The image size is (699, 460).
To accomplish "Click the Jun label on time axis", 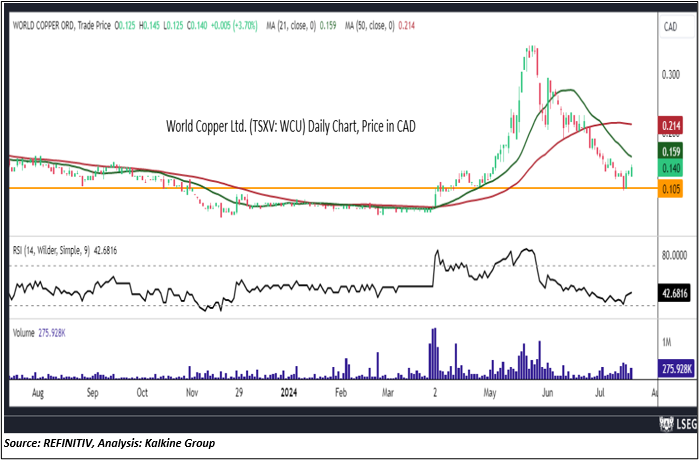I will [x=547, y=394].
